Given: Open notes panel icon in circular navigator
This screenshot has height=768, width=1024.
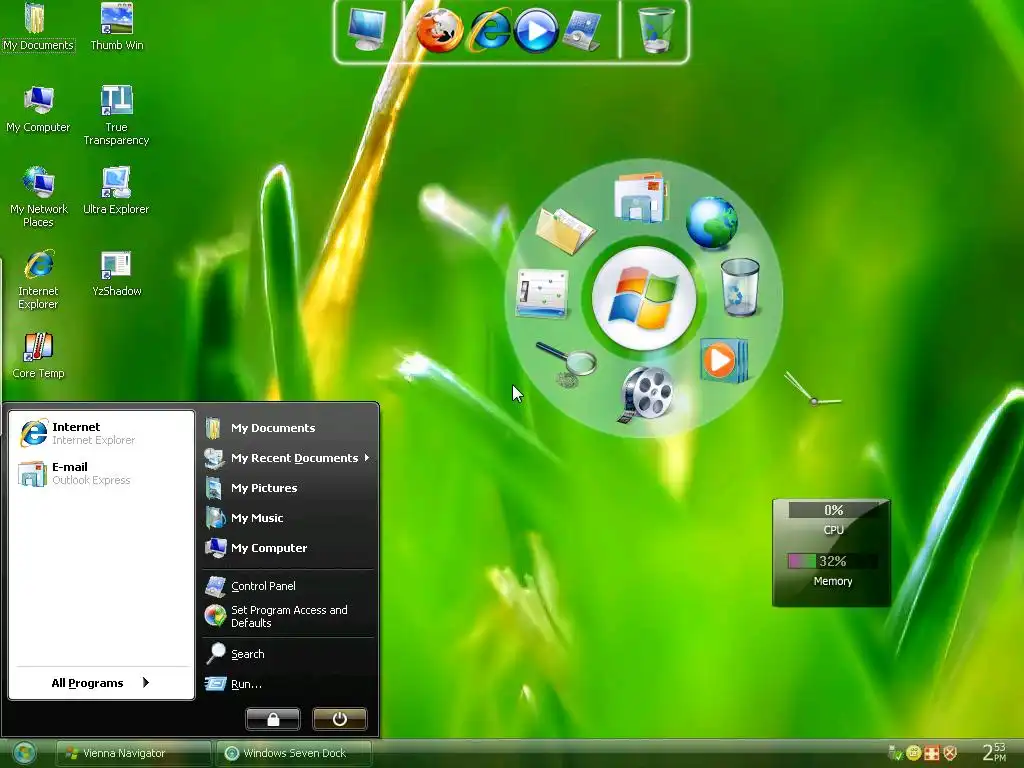Looking at the screenshot, I should coord(541,294).
